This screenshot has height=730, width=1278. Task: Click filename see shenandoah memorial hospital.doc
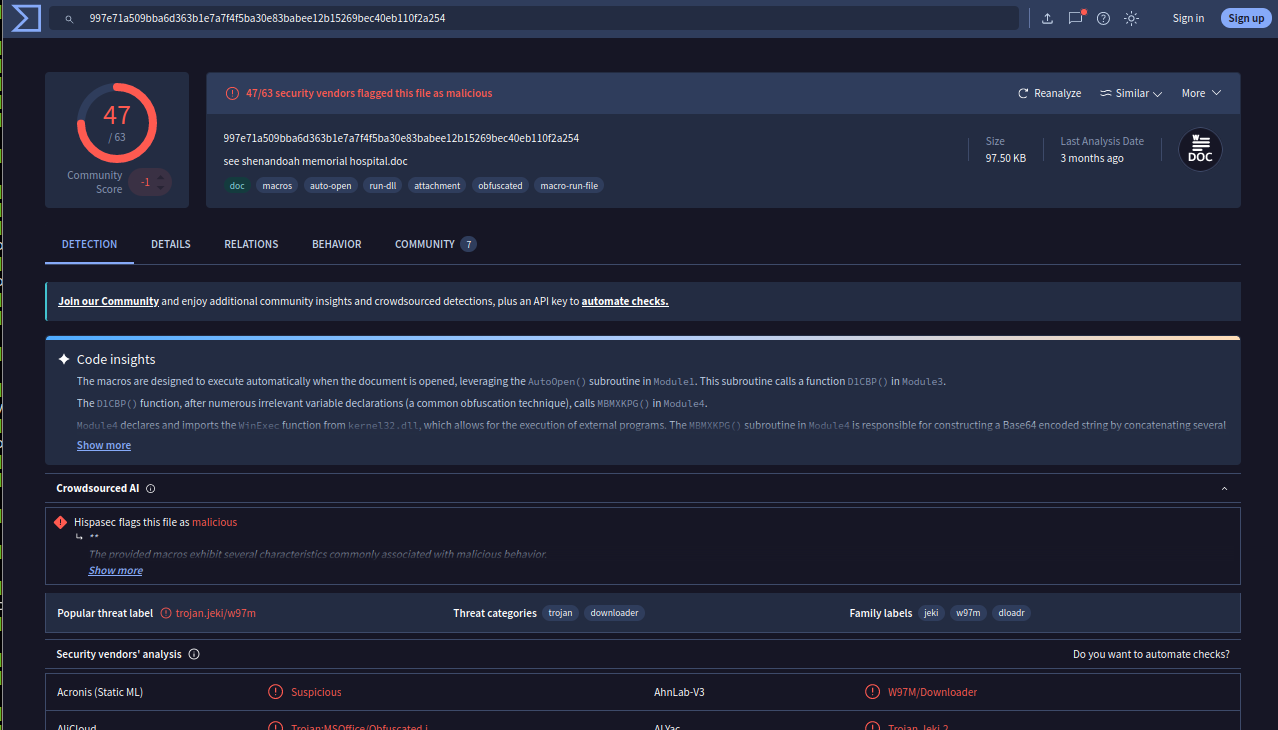(x=315, y=161)
